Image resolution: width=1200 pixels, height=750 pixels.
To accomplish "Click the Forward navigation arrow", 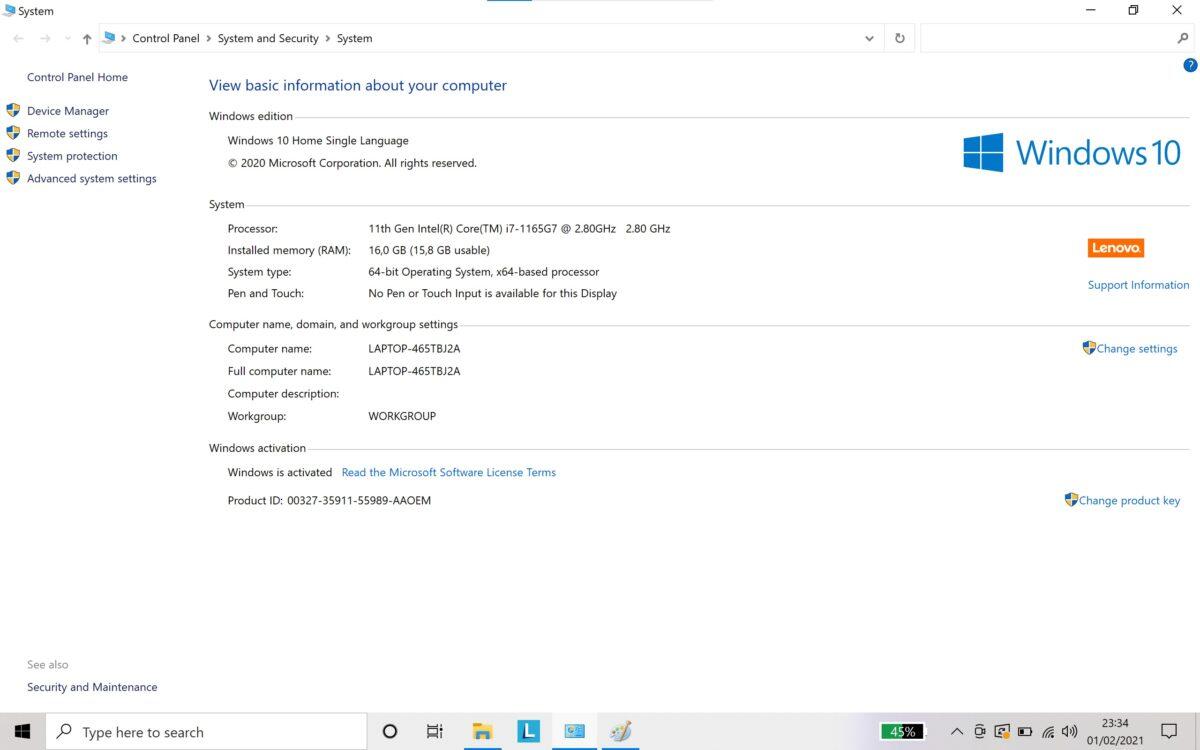I will point(45,38).
